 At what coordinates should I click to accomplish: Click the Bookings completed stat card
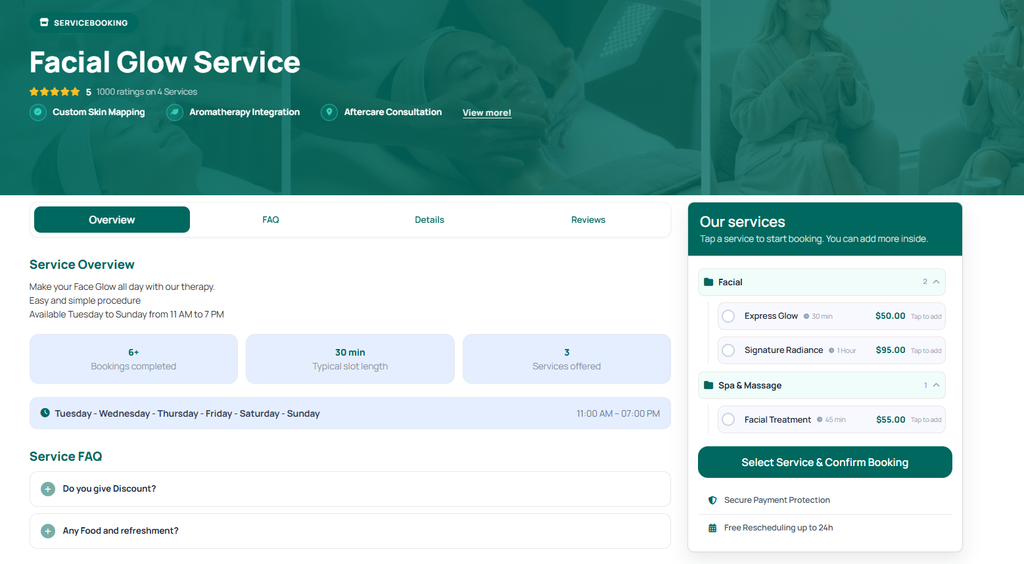(133, 359)
